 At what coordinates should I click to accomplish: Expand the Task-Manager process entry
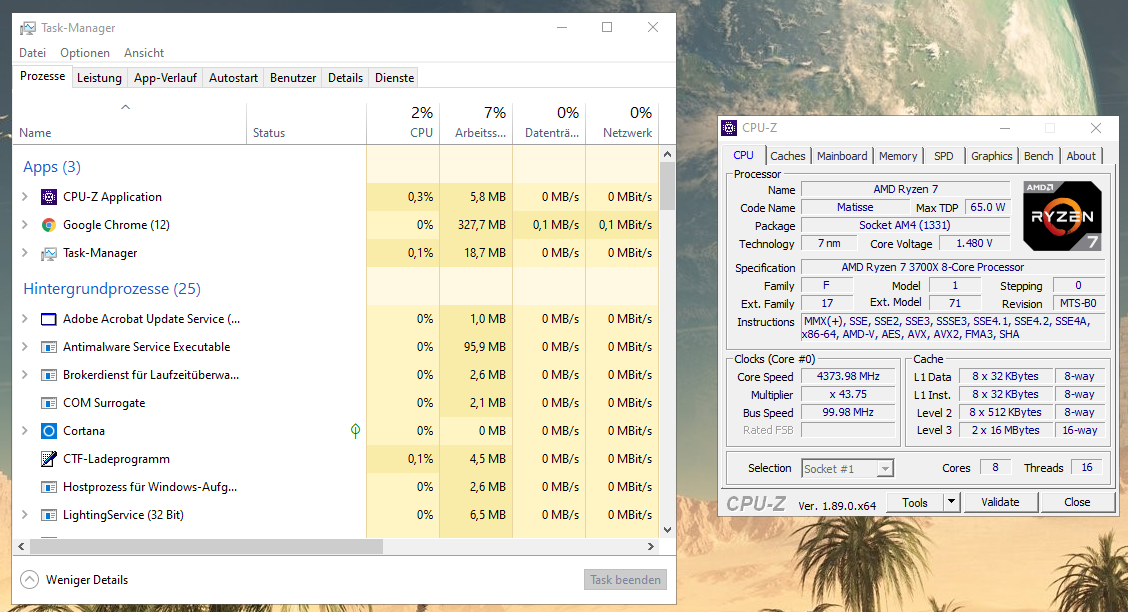[x=24, y=253]
